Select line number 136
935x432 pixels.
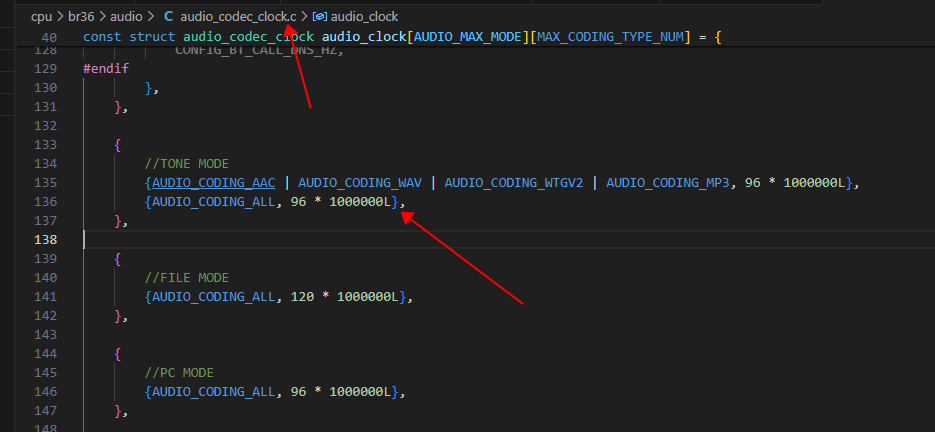[45, 202]
